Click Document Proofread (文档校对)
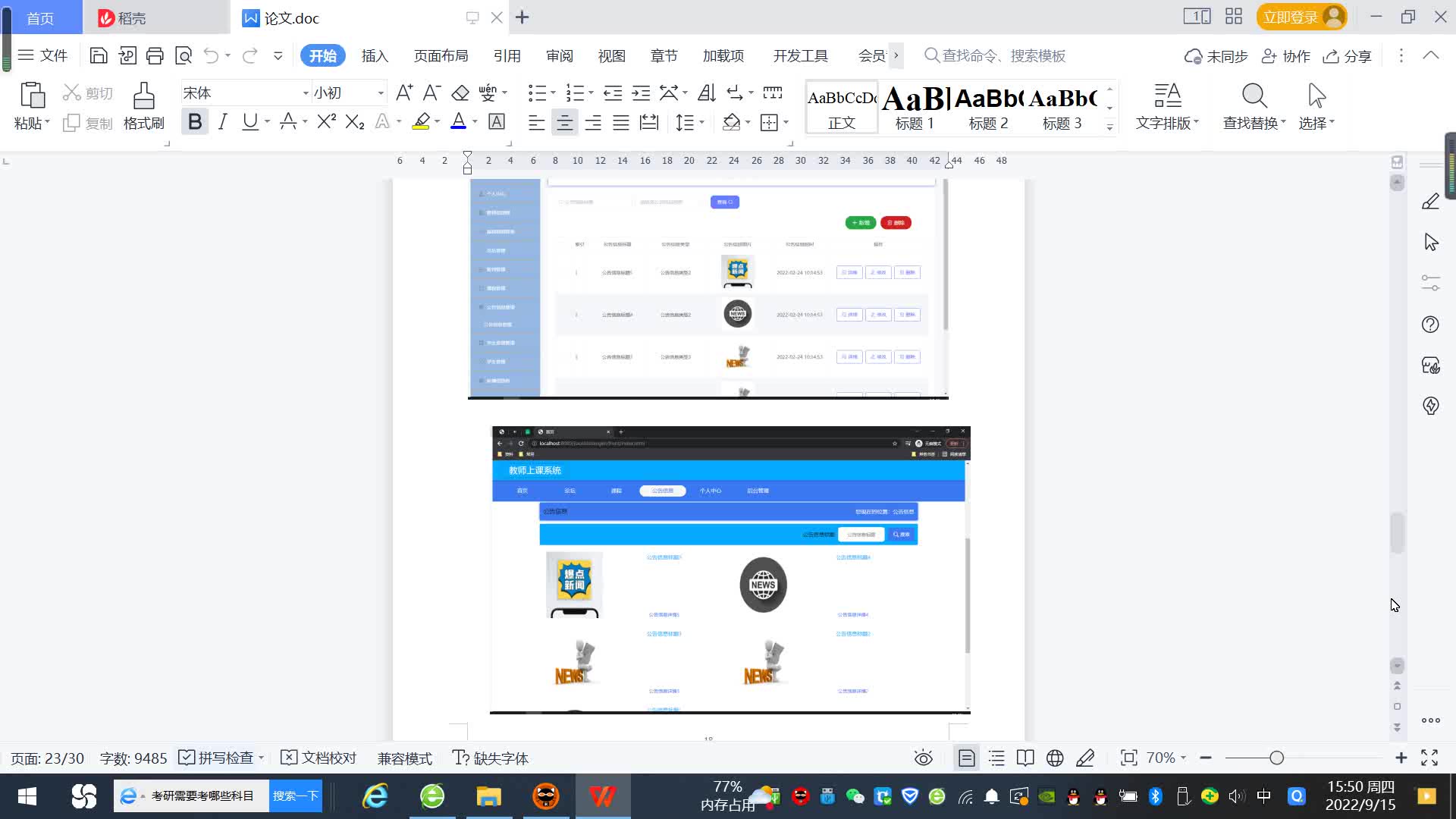Viewport: 1456px width, 819px height. (x=318, y=758)
